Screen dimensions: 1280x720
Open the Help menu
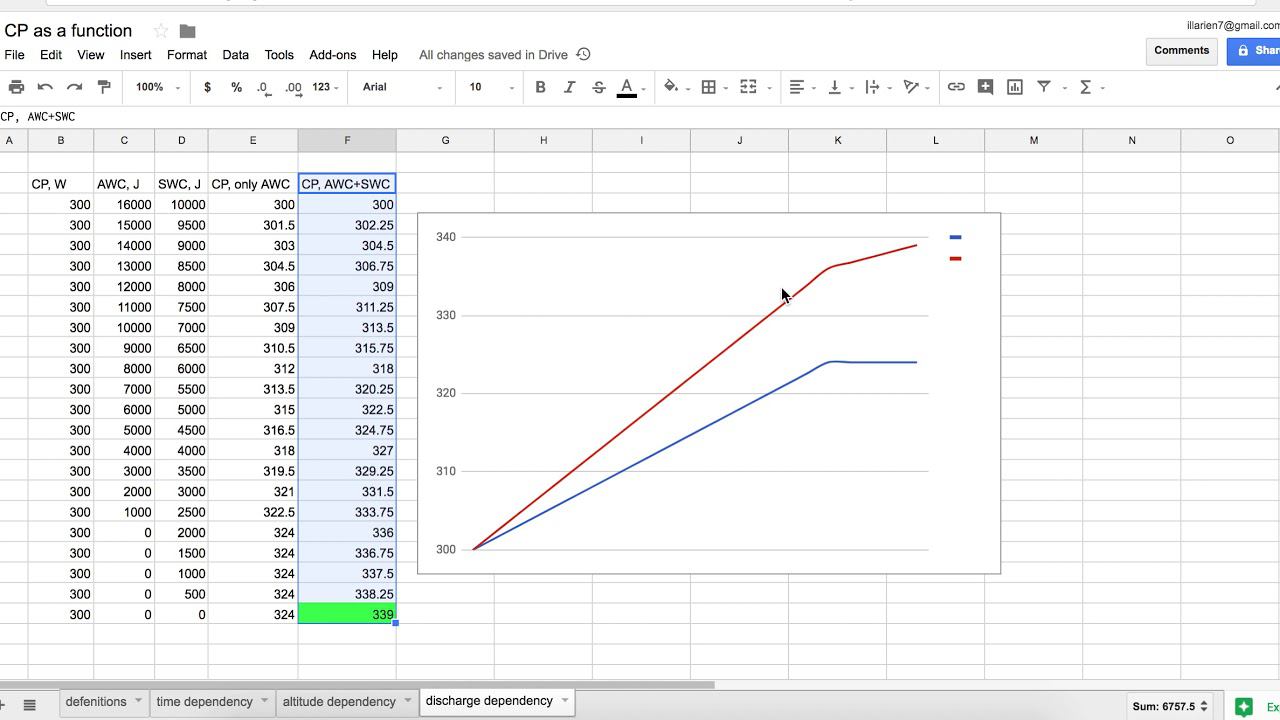pos(385,55)
